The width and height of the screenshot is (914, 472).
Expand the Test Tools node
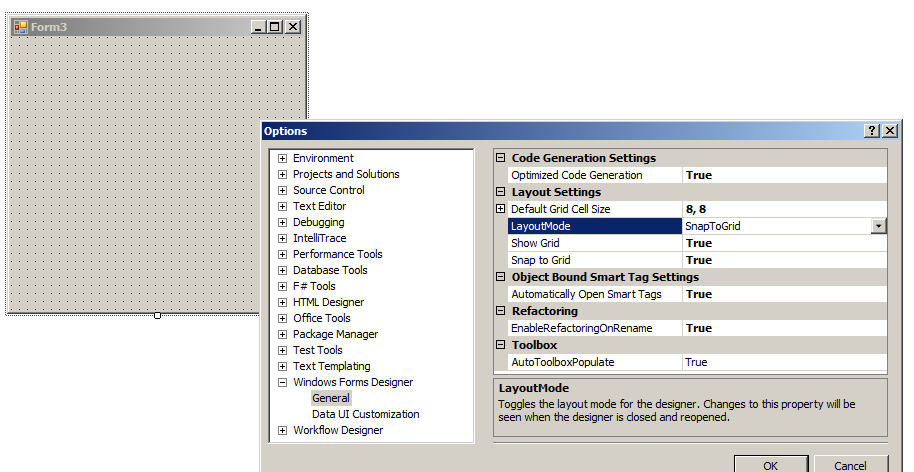[x=283, y=351]
